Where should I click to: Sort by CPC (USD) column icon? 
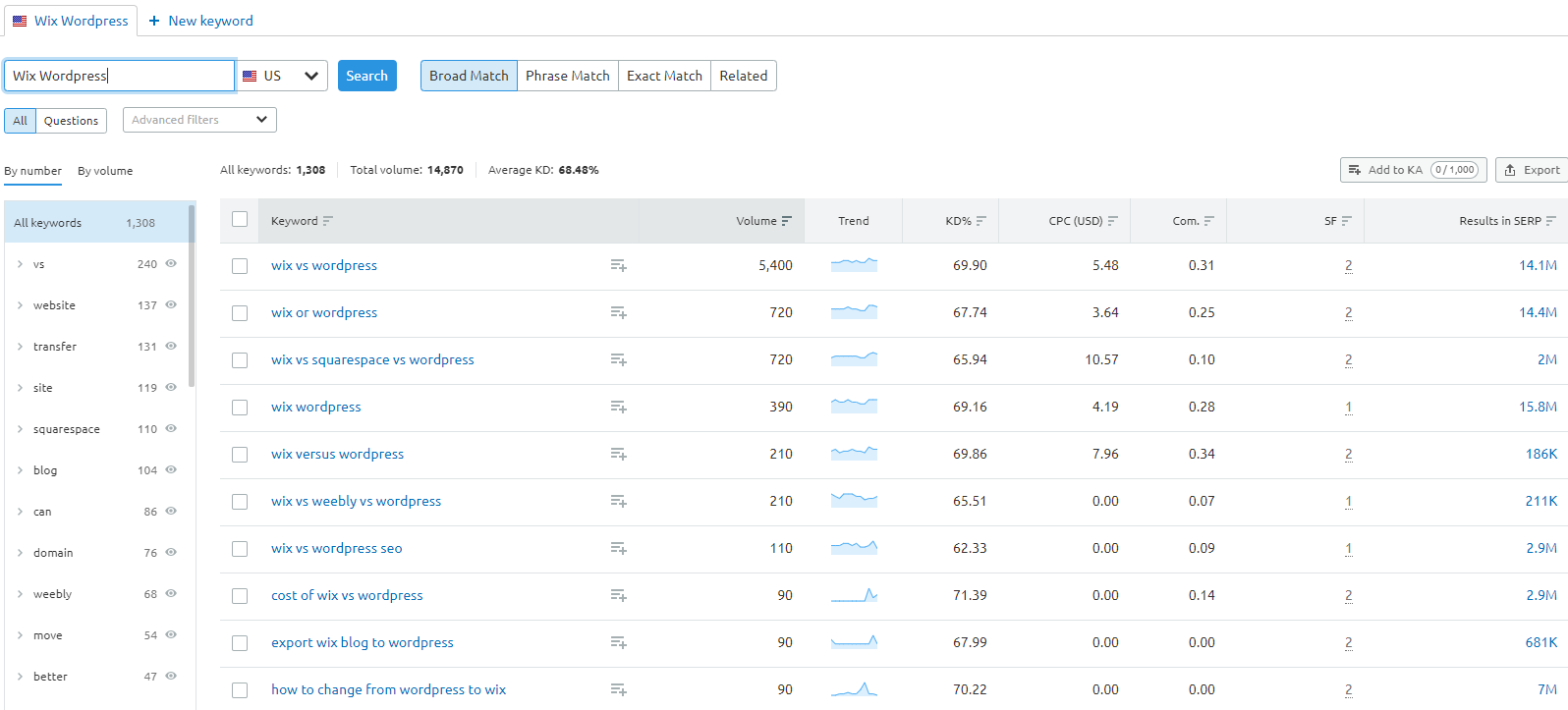tap(1113, 221)
